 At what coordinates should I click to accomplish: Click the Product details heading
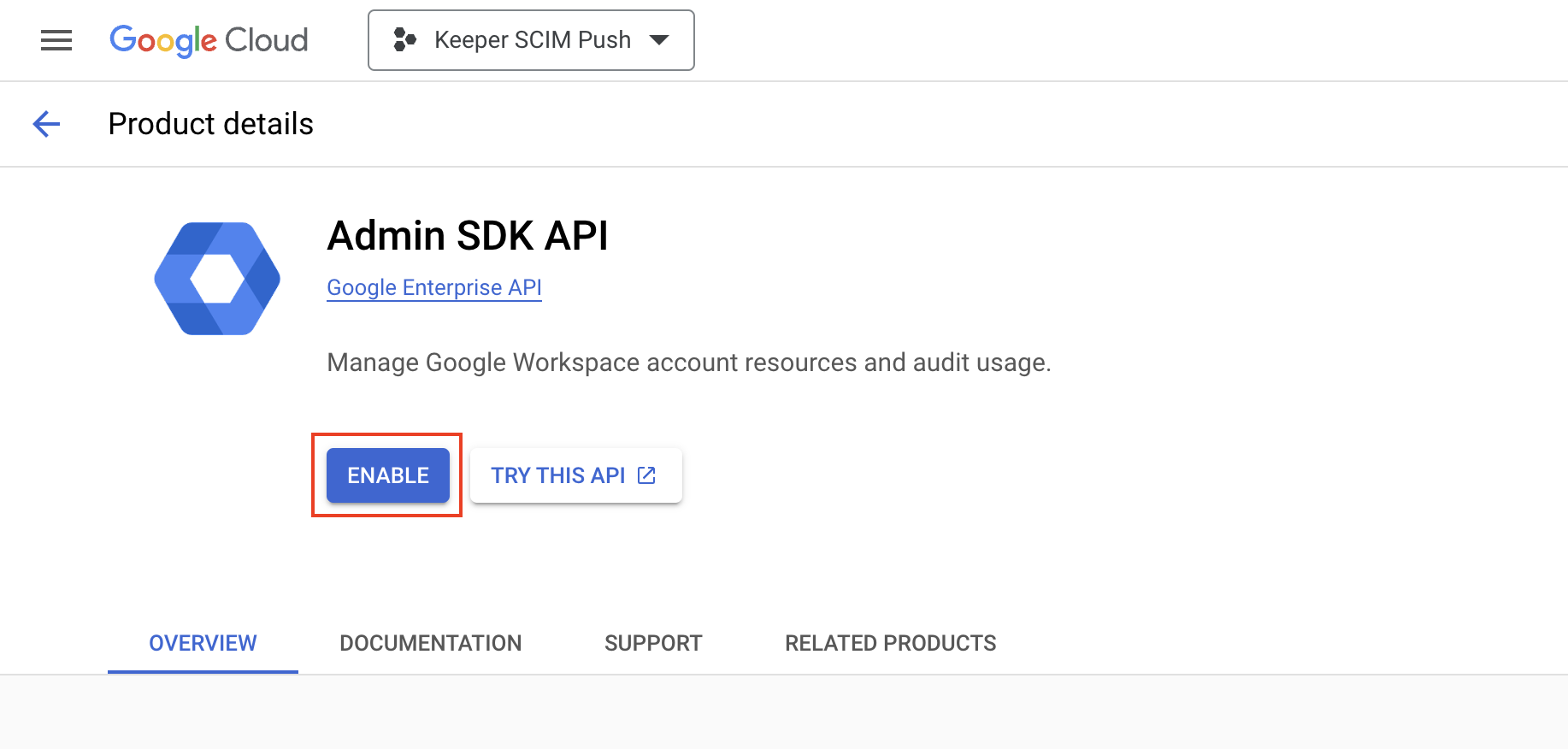210,124
